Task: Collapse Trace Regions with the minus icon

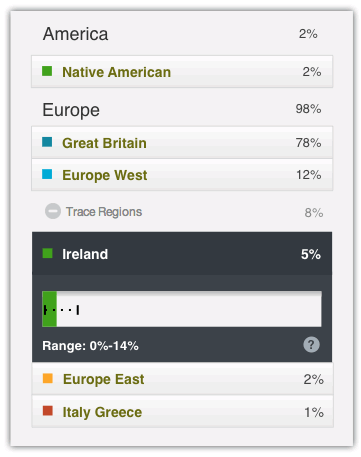Action: point(53,211)
